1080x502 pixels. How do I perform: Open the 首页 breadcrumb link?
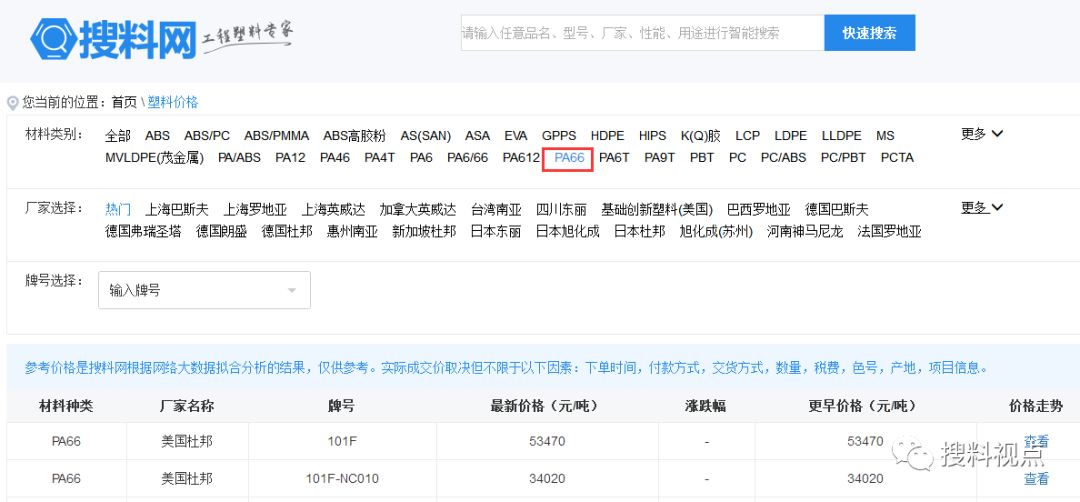tap(124, 103)
